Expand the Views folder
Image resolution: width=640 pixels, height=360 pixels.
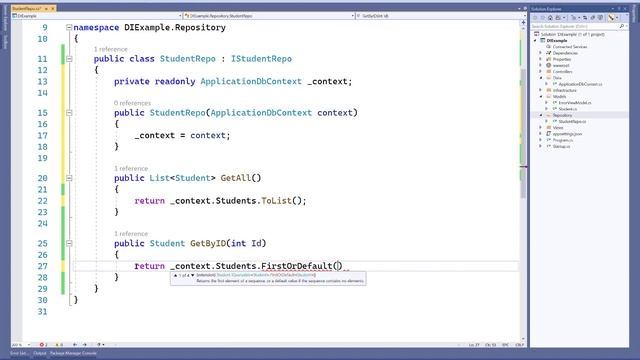pyautogui.click(x=541, y=128)
